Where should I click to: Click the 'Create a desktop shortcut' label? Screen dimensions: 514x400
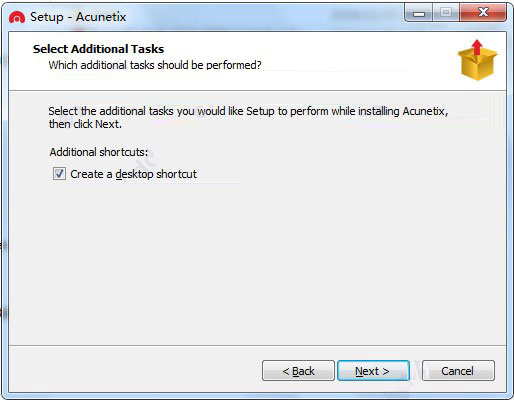point(133,174)
